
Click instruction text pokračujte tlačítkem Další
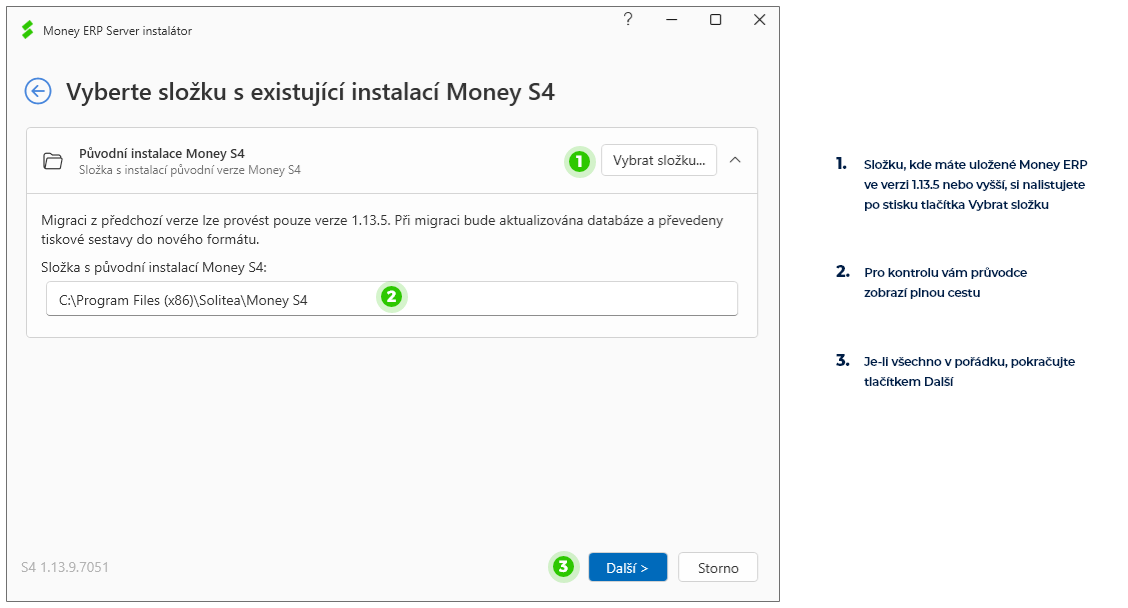click(969, 371)
